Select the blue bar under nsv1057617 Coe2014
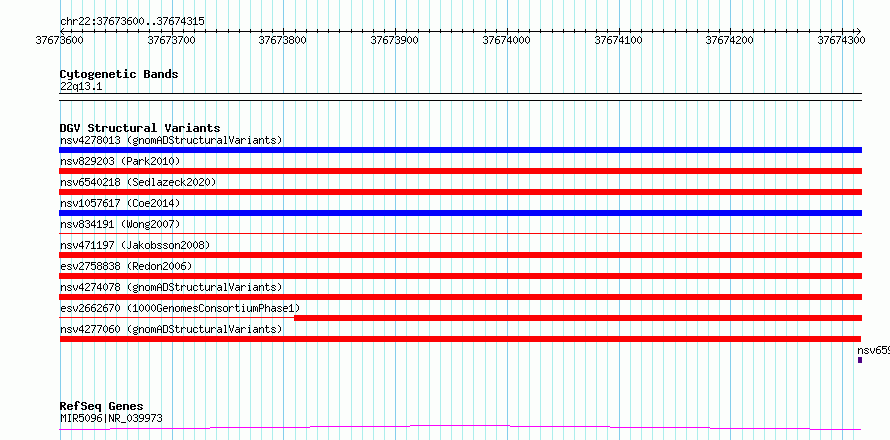Screen dimensions: 890x440 coord(460,213)
